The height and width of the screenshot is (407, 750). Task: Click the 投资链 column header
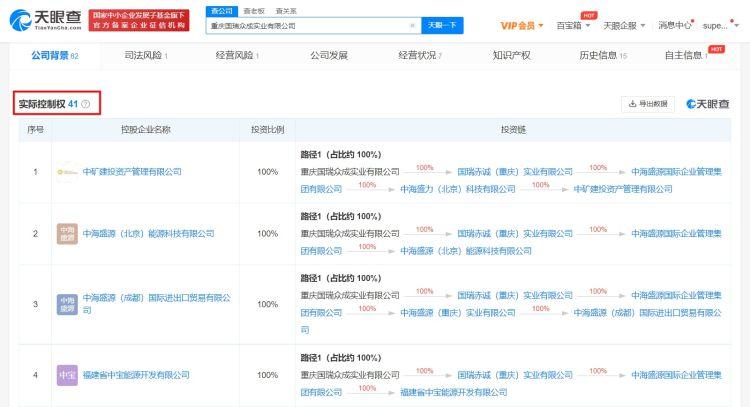coord(513,130)
